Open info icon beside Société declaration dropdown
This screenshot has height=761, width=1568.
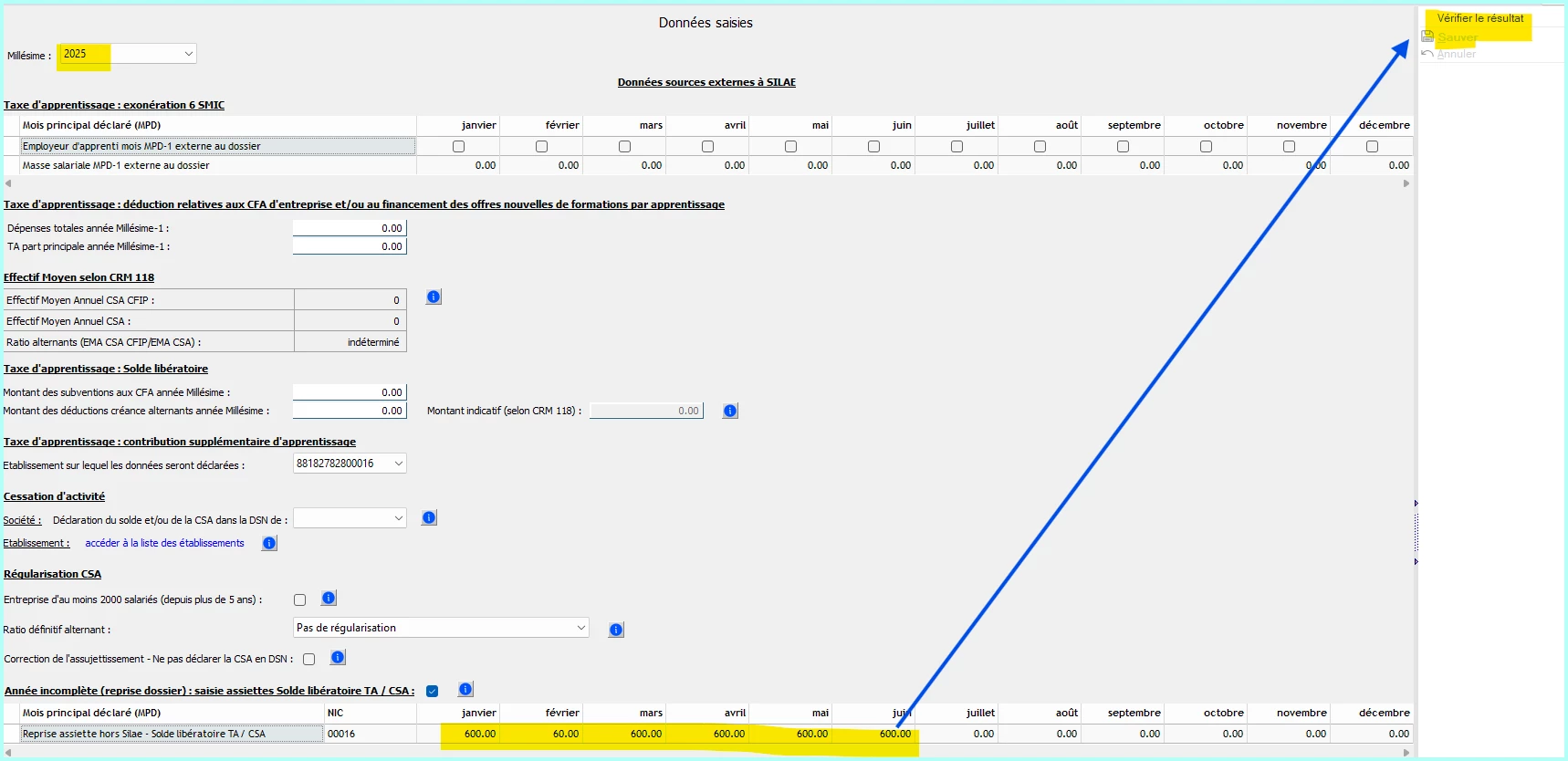[429, 517]
